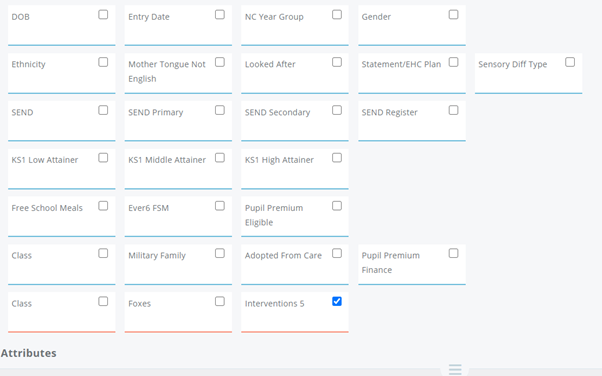602x376 pixels.
Task: Enable the Military Family checkbox
Action: 220,253
